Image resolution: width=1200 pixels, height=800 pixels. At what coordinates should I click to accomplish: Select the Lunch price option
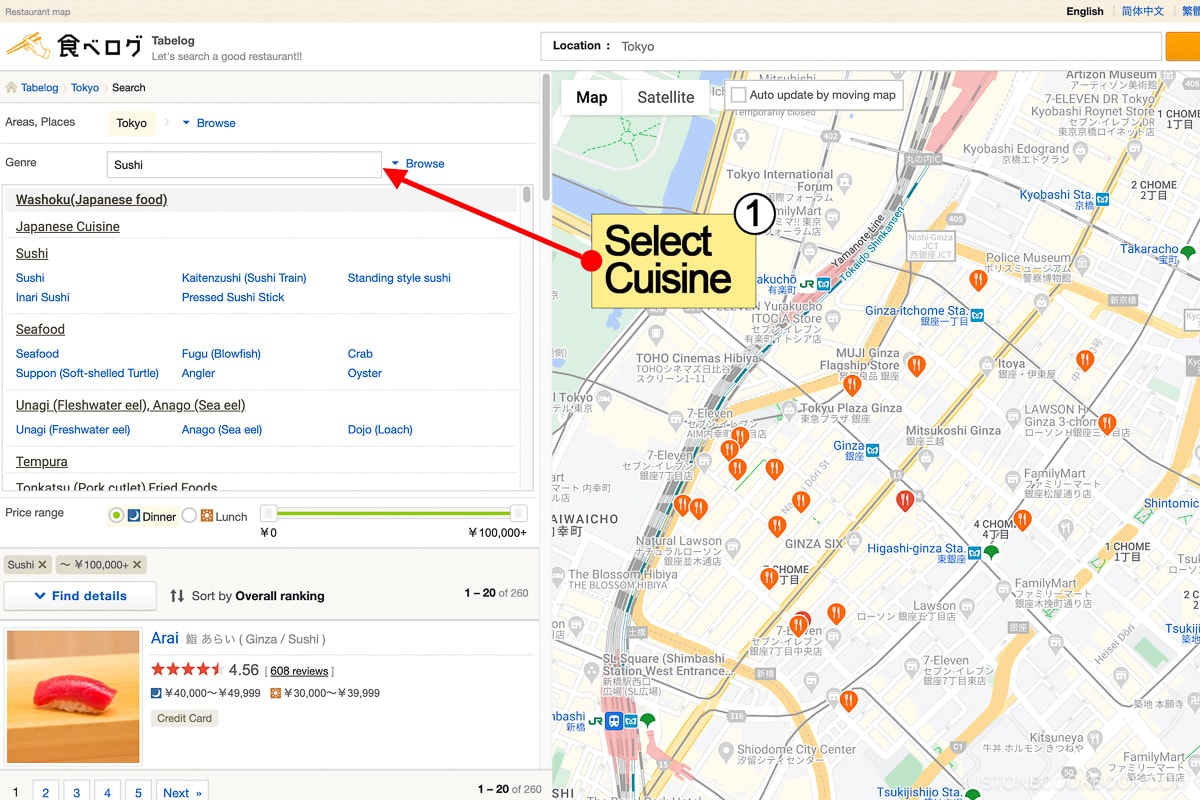[189, 516]
